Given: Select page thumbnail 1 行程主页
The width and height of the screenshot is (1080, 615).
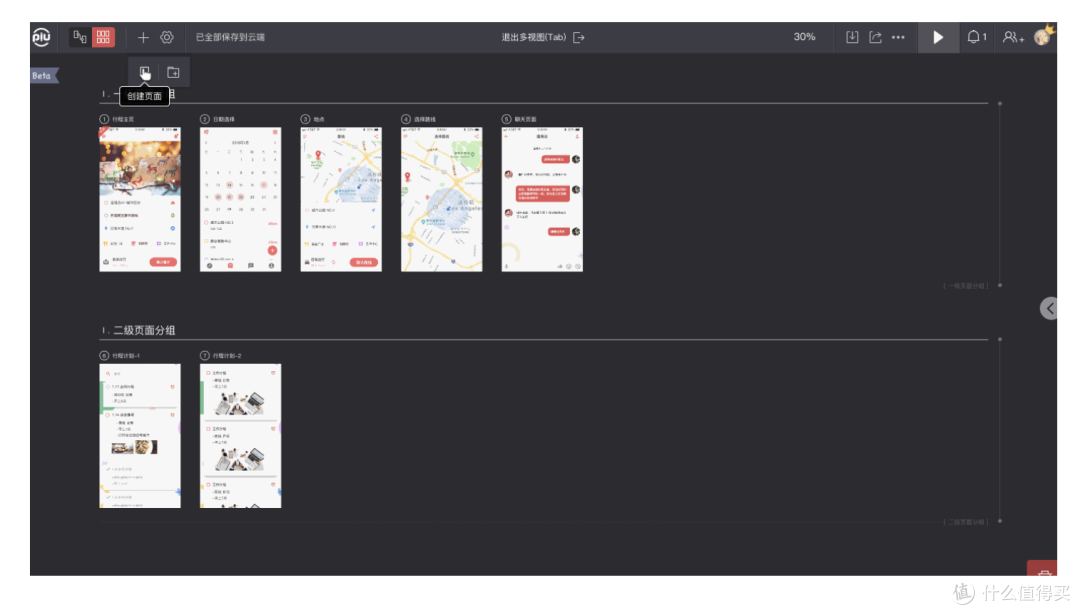Looking at the screenshot, I should click(x=140, y=199).
